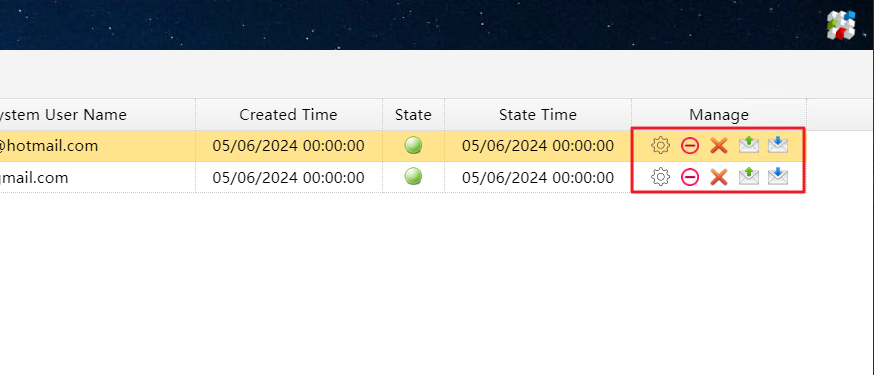Click green-arrow send mail icon, gmail.com row
The width and height of the screenshot is (874, 375).
coord(749,177)
